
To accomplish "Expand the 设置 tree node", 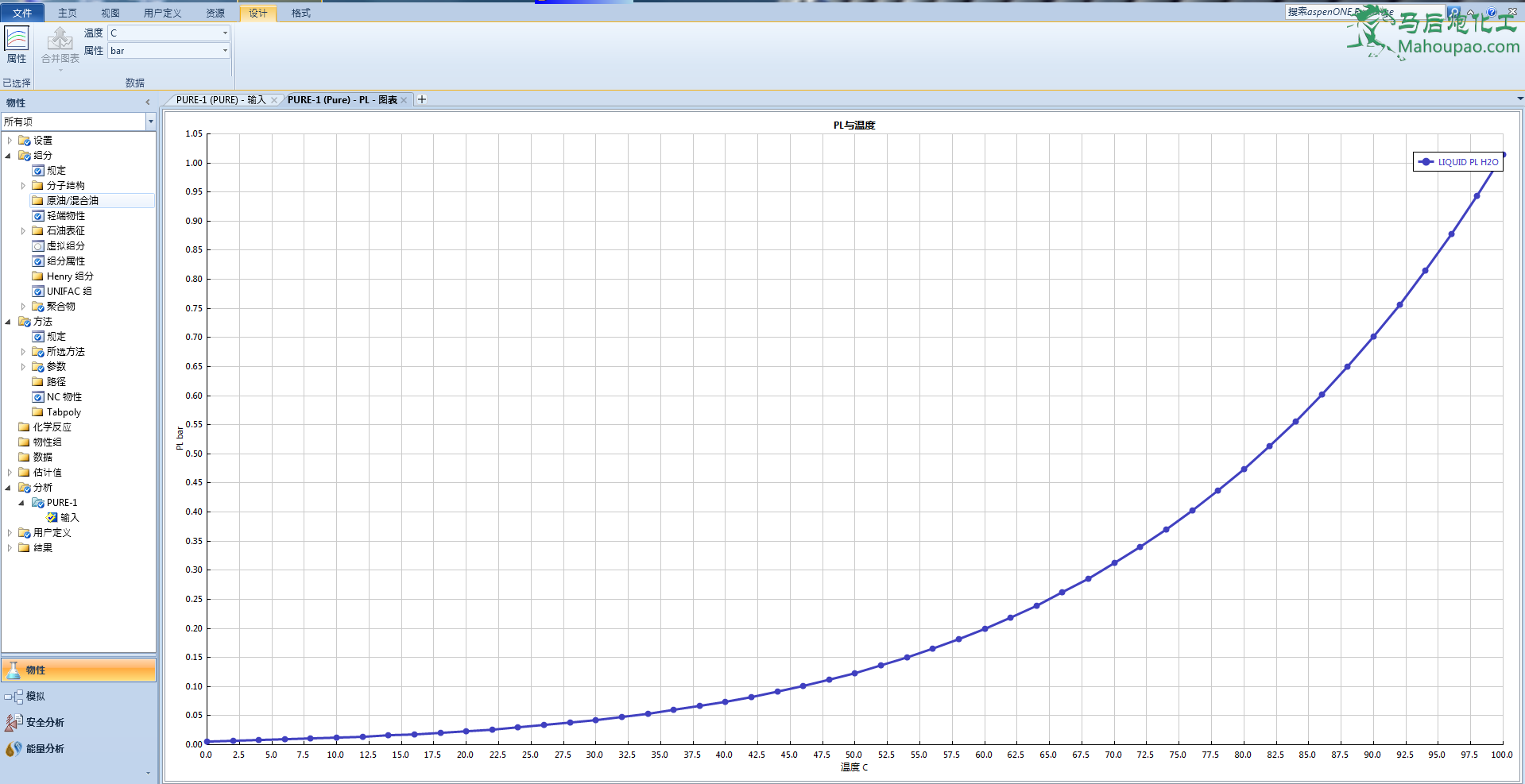I will click(x=10, y=141).
